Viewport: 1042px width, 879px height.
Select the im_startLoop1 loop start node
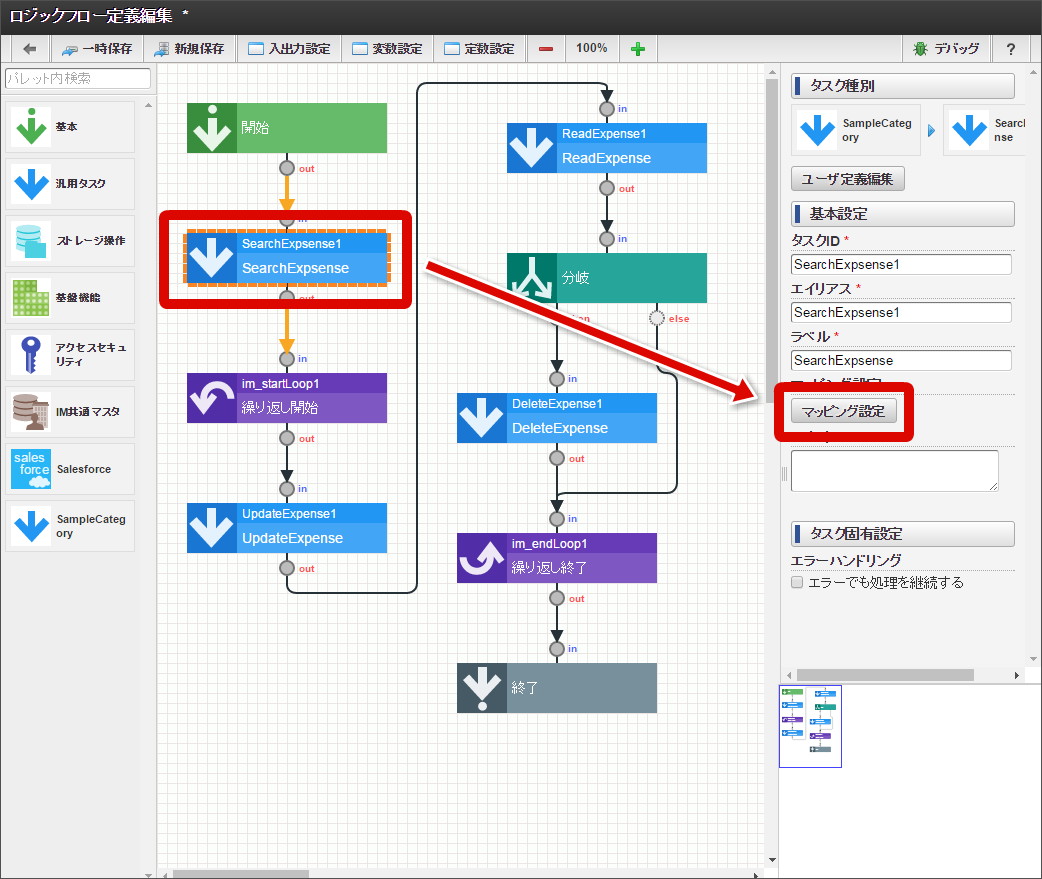click(286, 398)
